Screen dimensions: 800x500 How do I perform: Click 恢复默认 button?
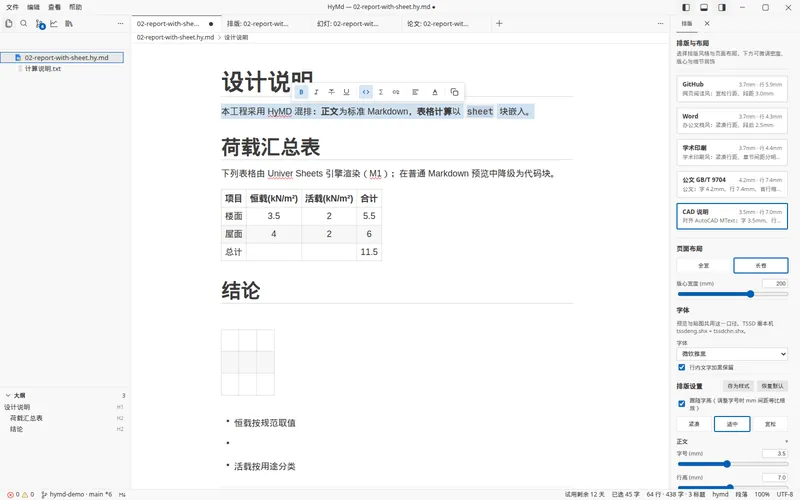pos(772,386)
